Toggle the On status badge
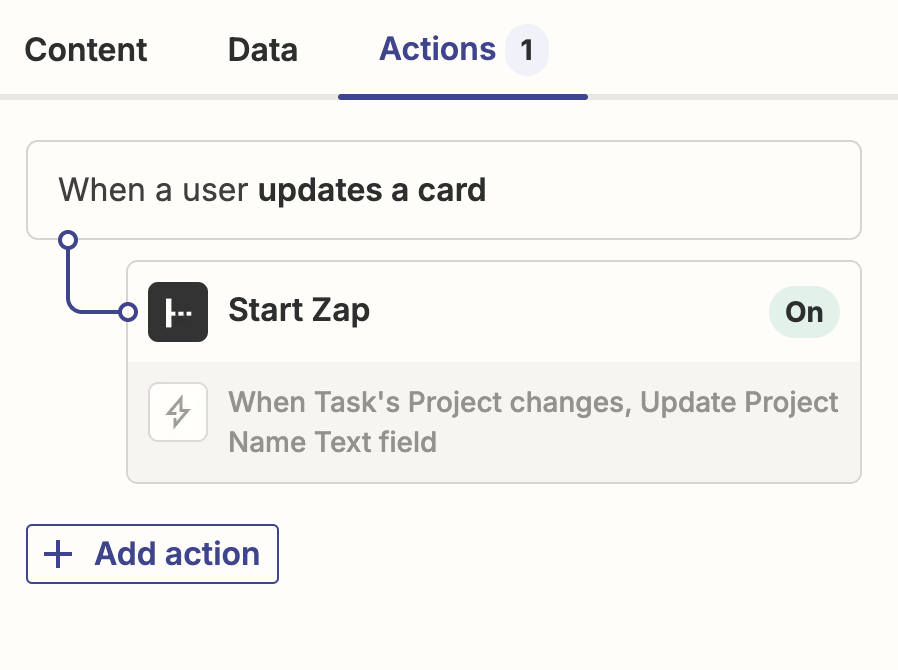 803,312
